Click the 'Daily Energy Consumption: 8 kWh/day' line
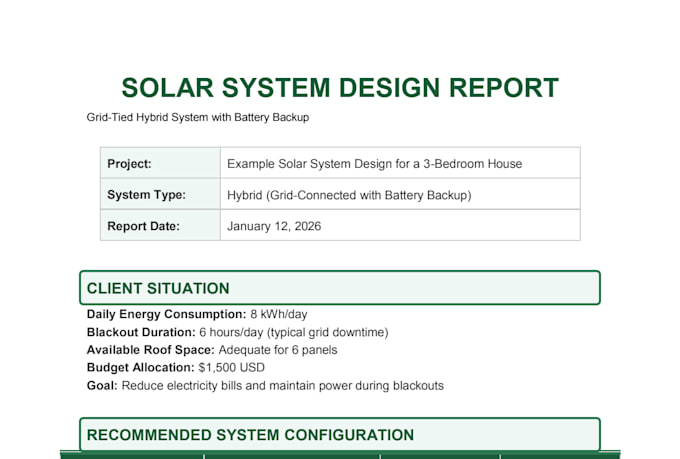Screen dimensions: 680x459 click(x=197, y=314)
